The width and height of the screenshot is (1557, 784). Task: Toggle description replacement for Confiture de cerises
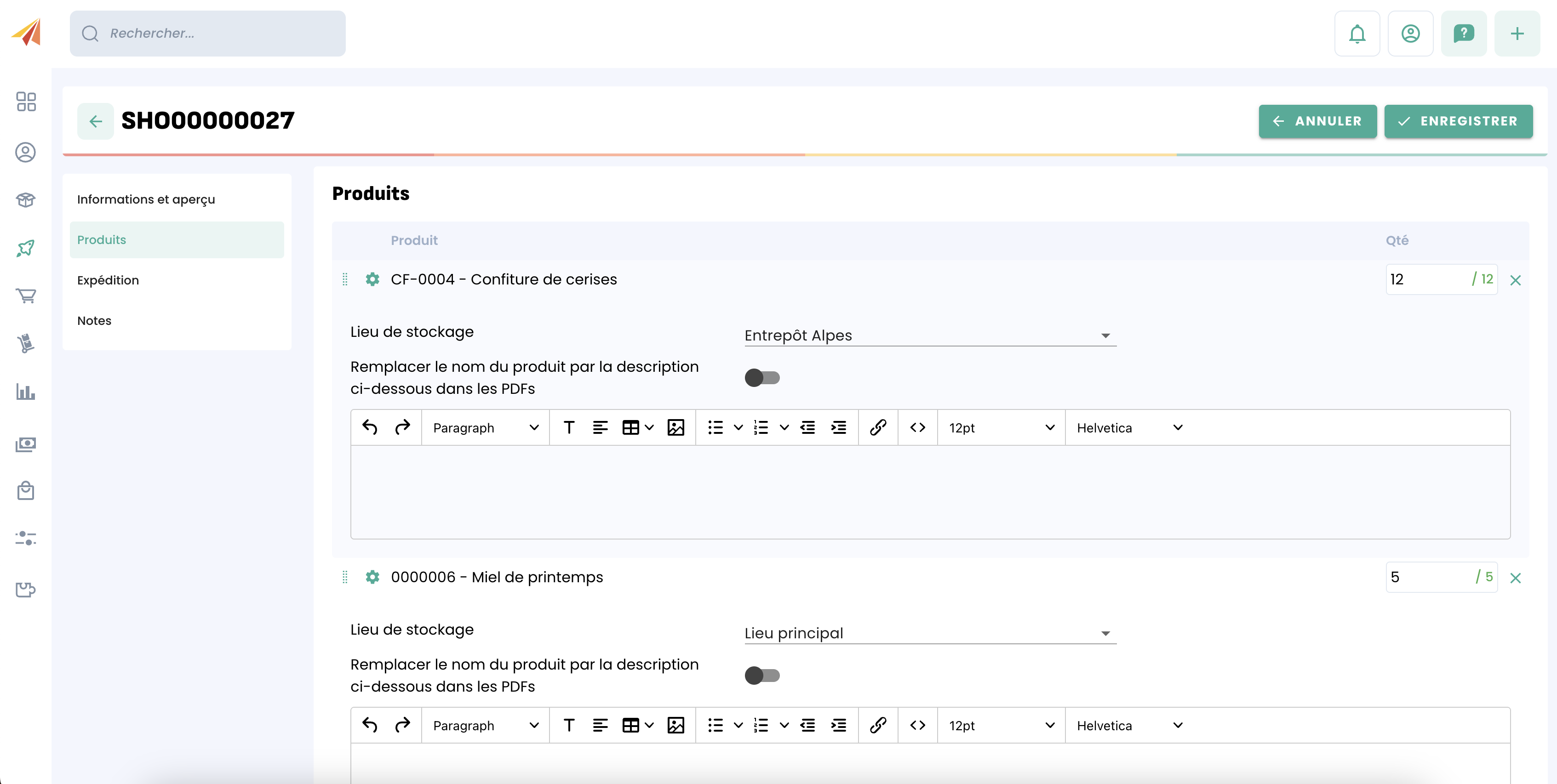pyautogui.click(x=761, y=377)
